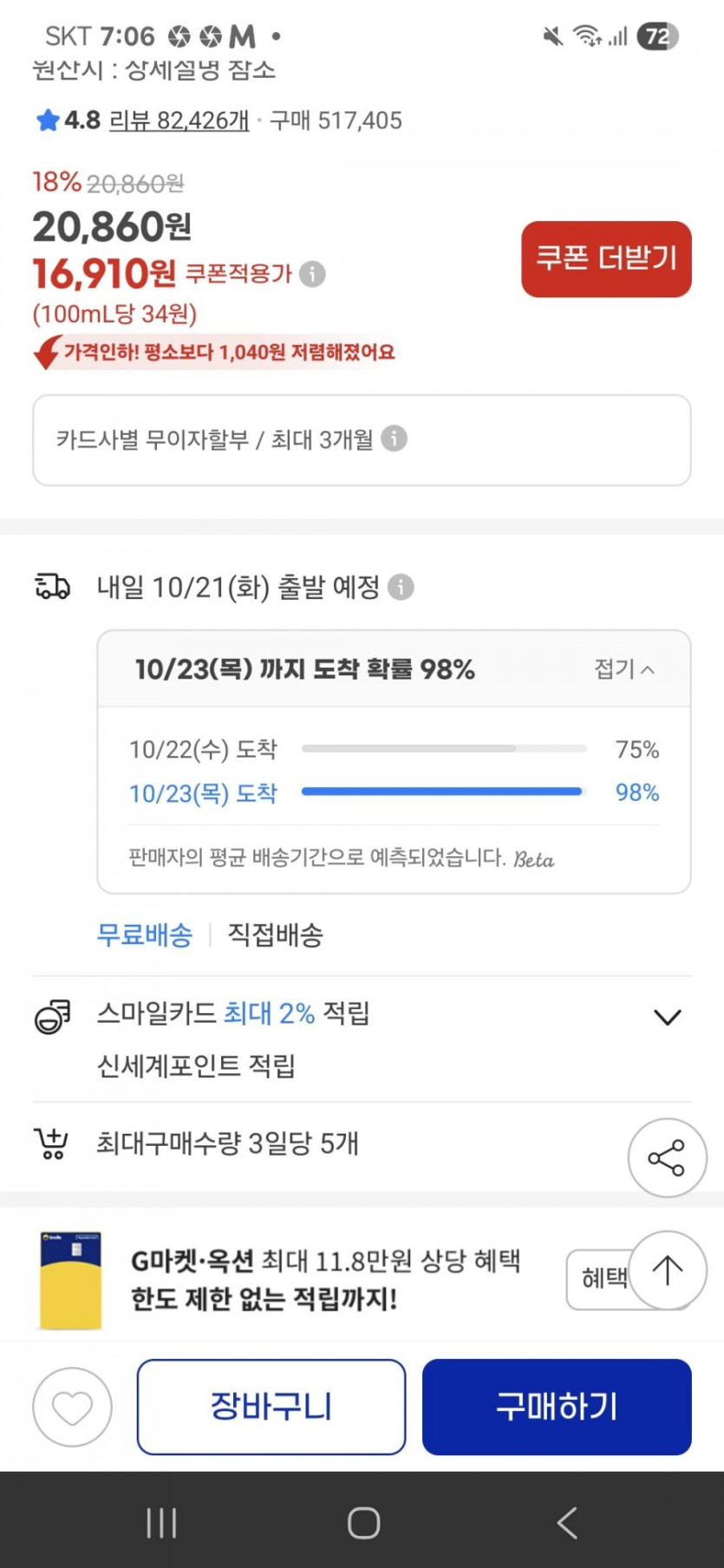Screen dimensions: 724x1568
Task: Tap the 무료배송 shipping link
Action: pos(145,934)
